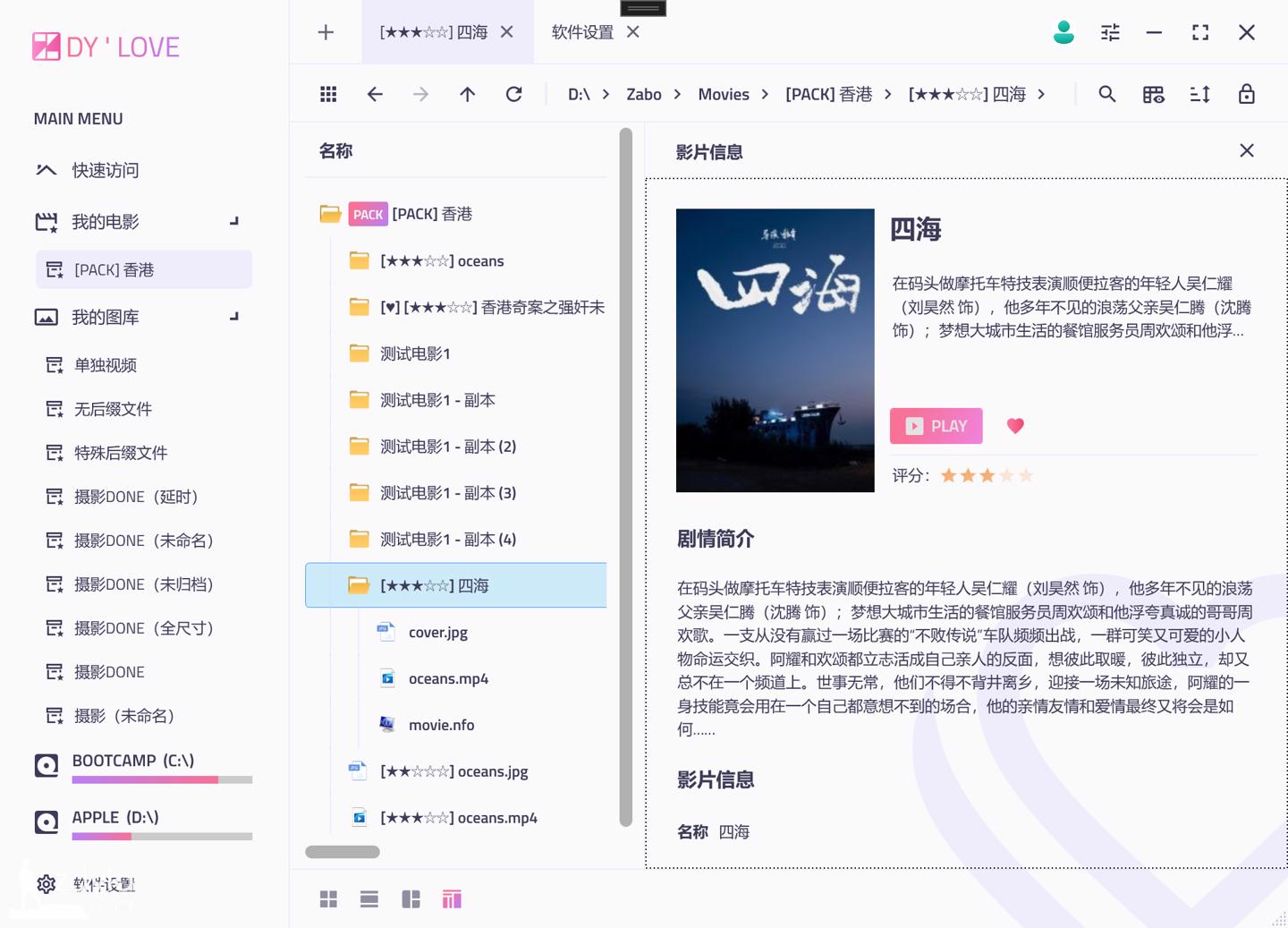Open the sliders settings icon in title bar

1110,32
